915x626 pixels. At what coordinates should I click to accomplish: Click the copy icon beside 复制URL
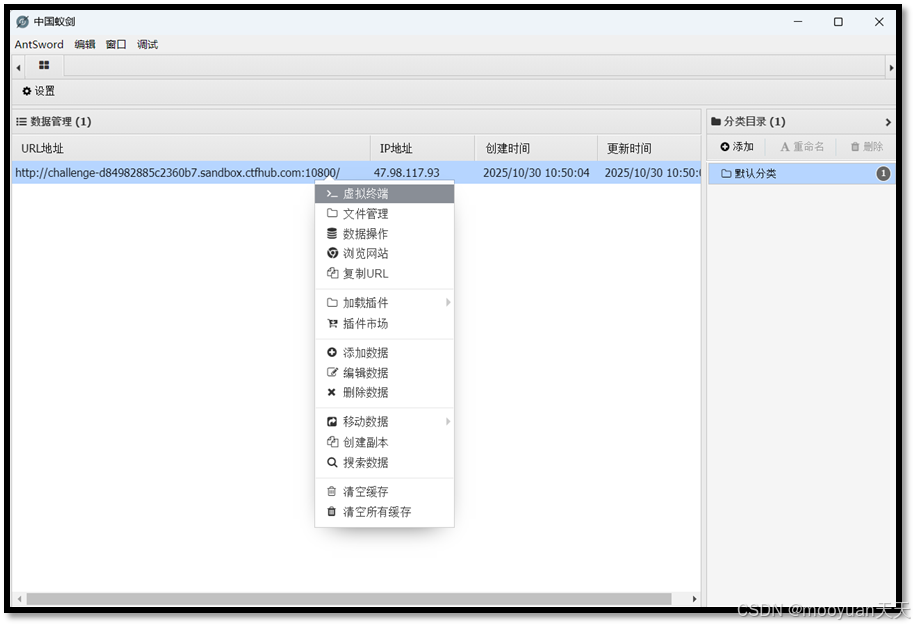tap(332, 272)
